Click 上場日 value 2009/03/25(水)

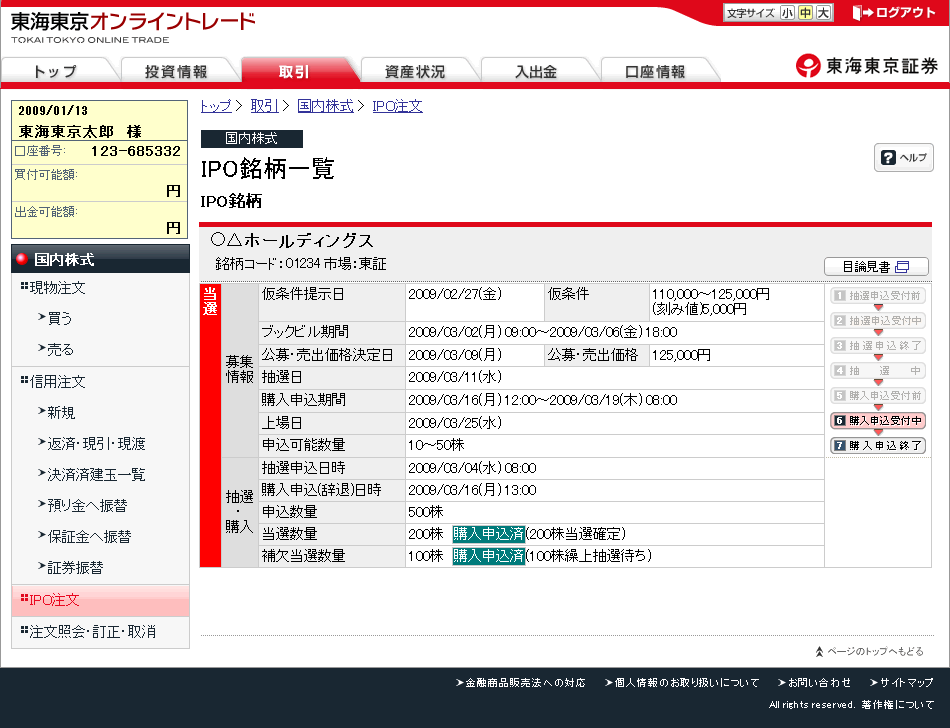pyautogui.click(x=455, y=423)
